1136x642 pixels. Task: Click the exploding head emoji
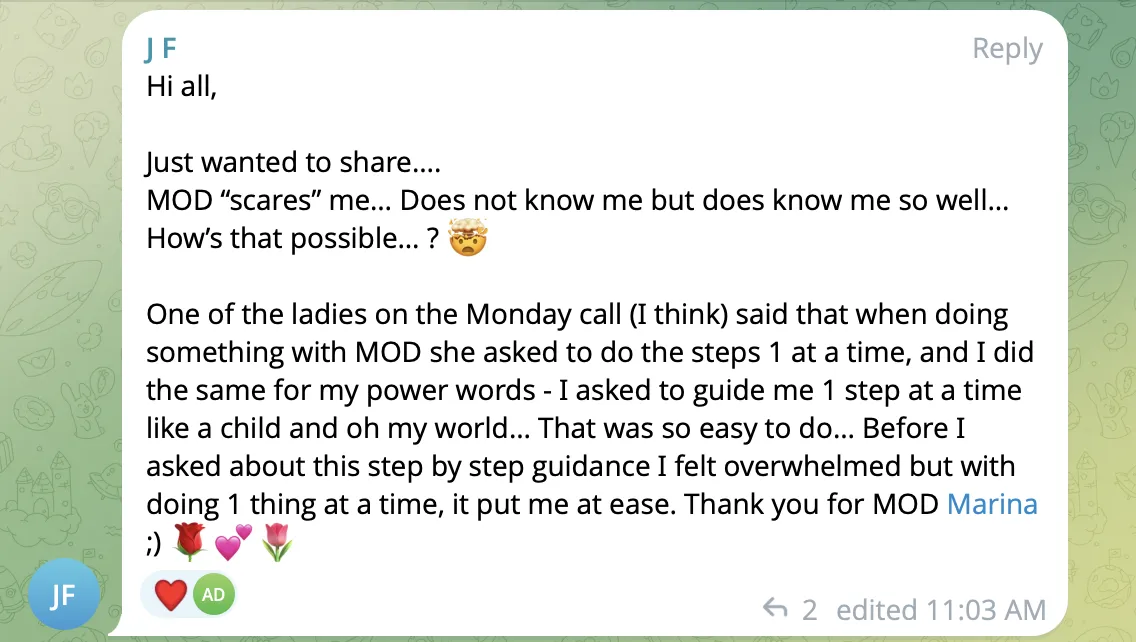point(468,237)
